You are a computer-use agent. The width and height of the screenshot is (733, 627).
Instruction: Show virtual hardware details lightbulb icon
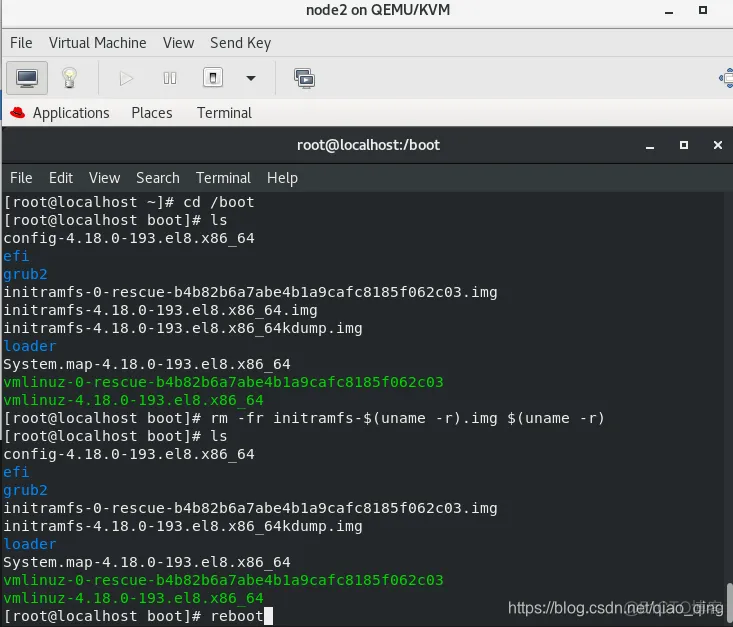point(69,78)
